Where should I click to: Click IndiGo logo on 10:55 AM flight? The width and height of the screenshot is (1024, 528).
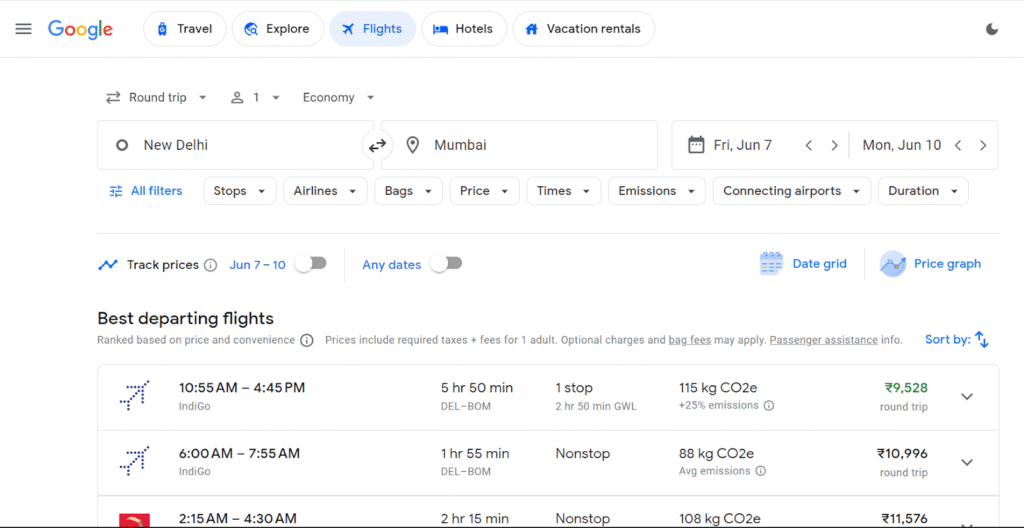point(135,395)
